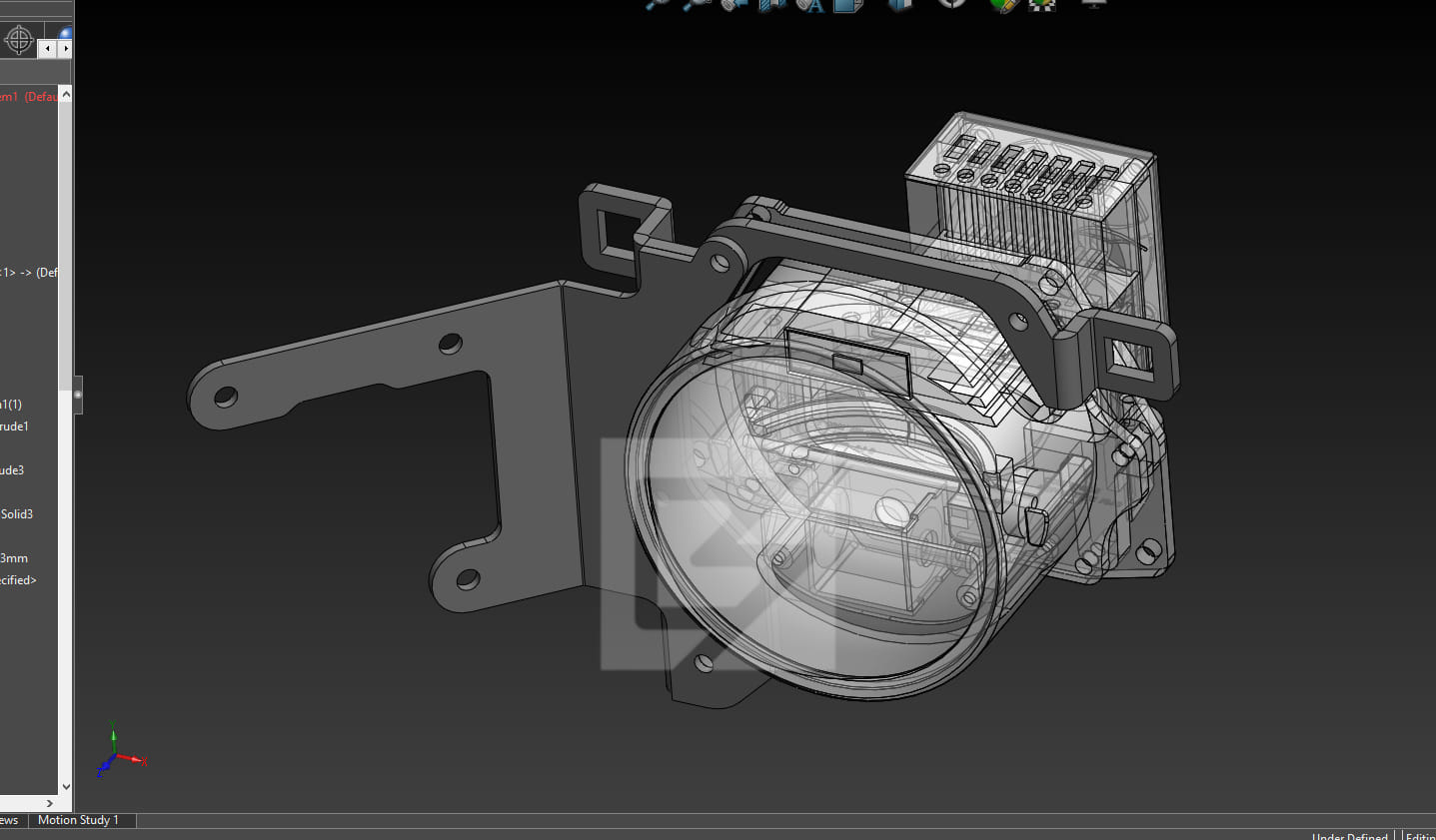
Task: Click feature tree scroll-up arrow
Action: click(x=66, y=94)
